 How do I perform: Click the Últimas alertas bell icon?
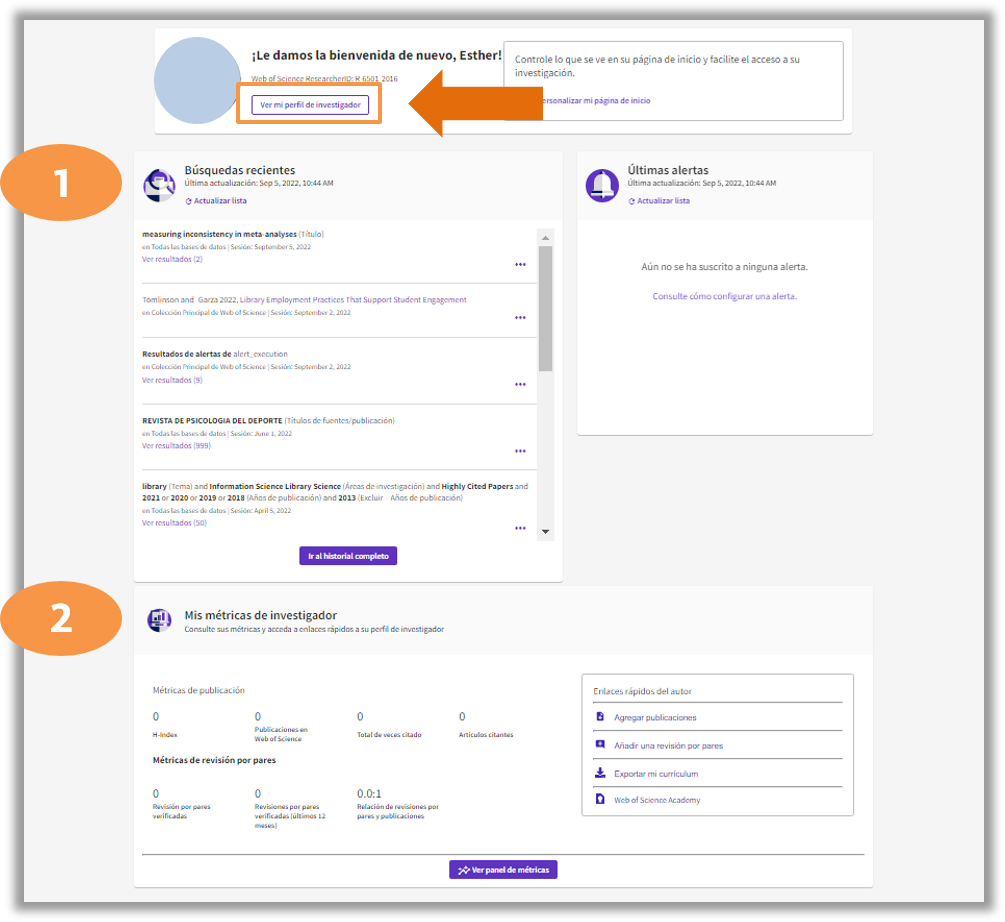[x=602, y=185]
